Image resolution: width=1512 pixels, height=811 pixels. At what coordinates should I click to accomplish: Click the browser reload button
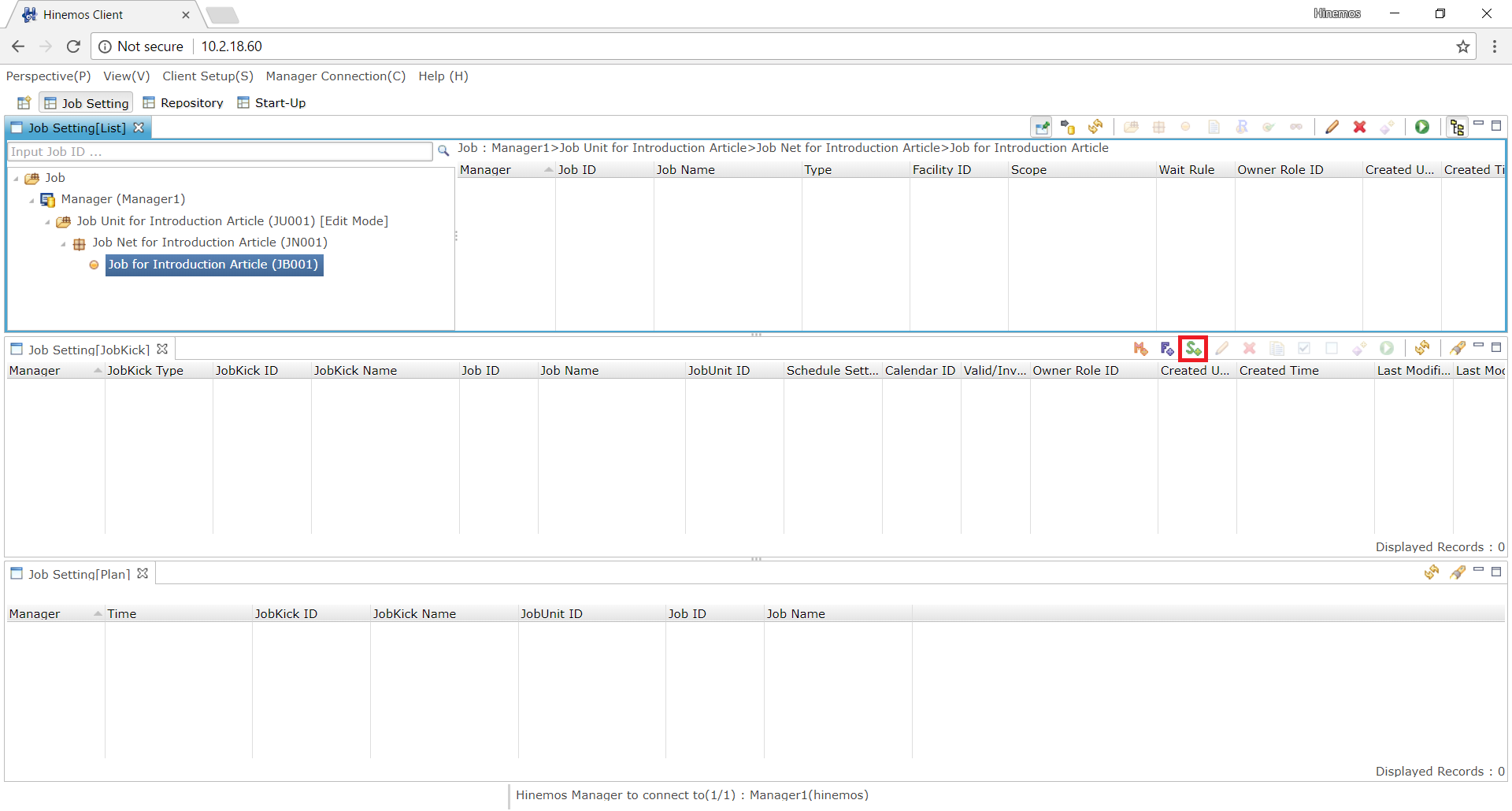(x=73, y=46)
